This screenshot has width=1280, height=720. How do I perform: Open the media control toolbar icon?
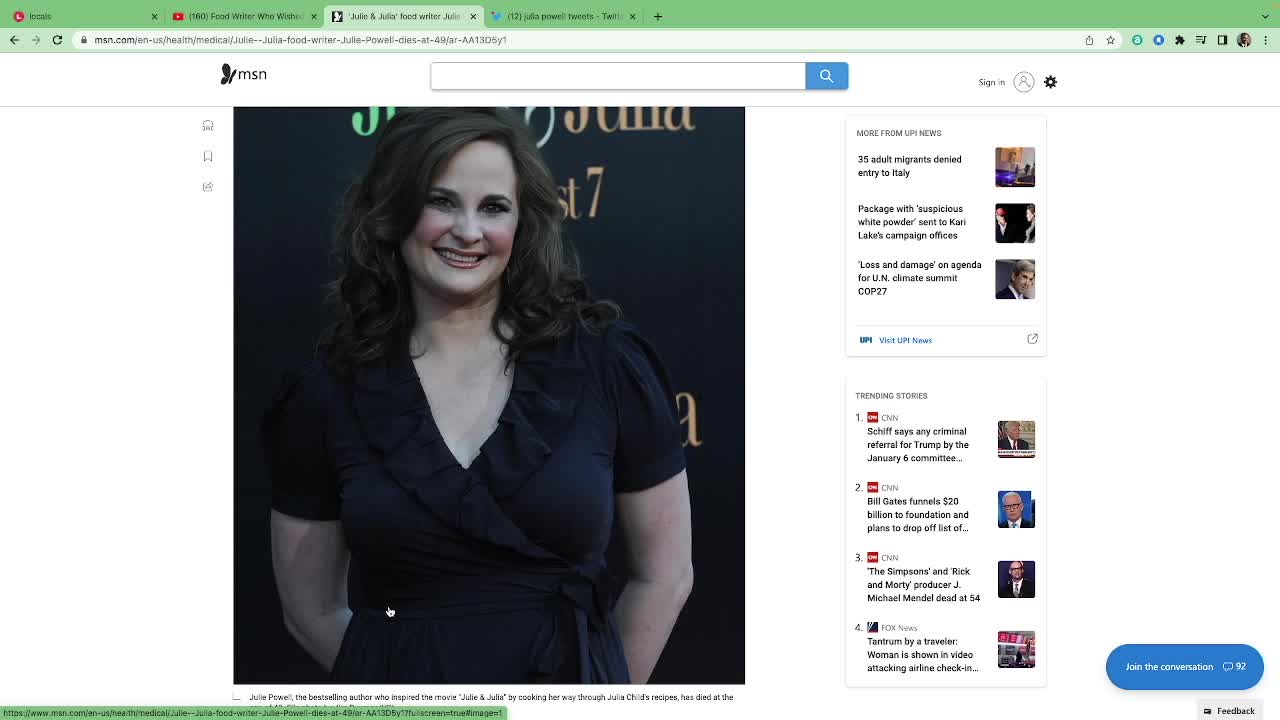click(1201, 40)
